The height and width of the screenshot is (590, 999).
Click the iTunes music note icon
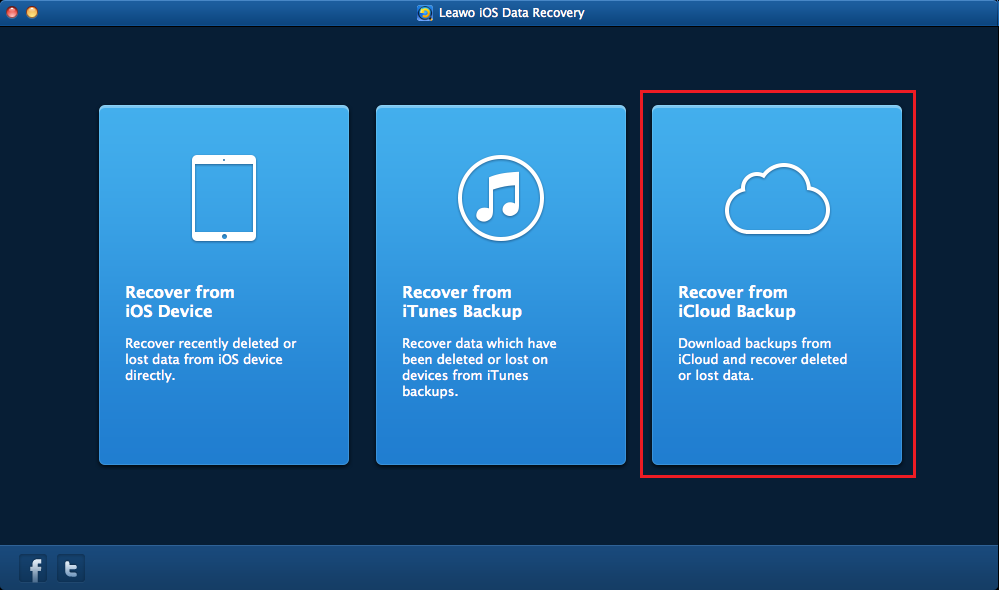tap(500, 197)
